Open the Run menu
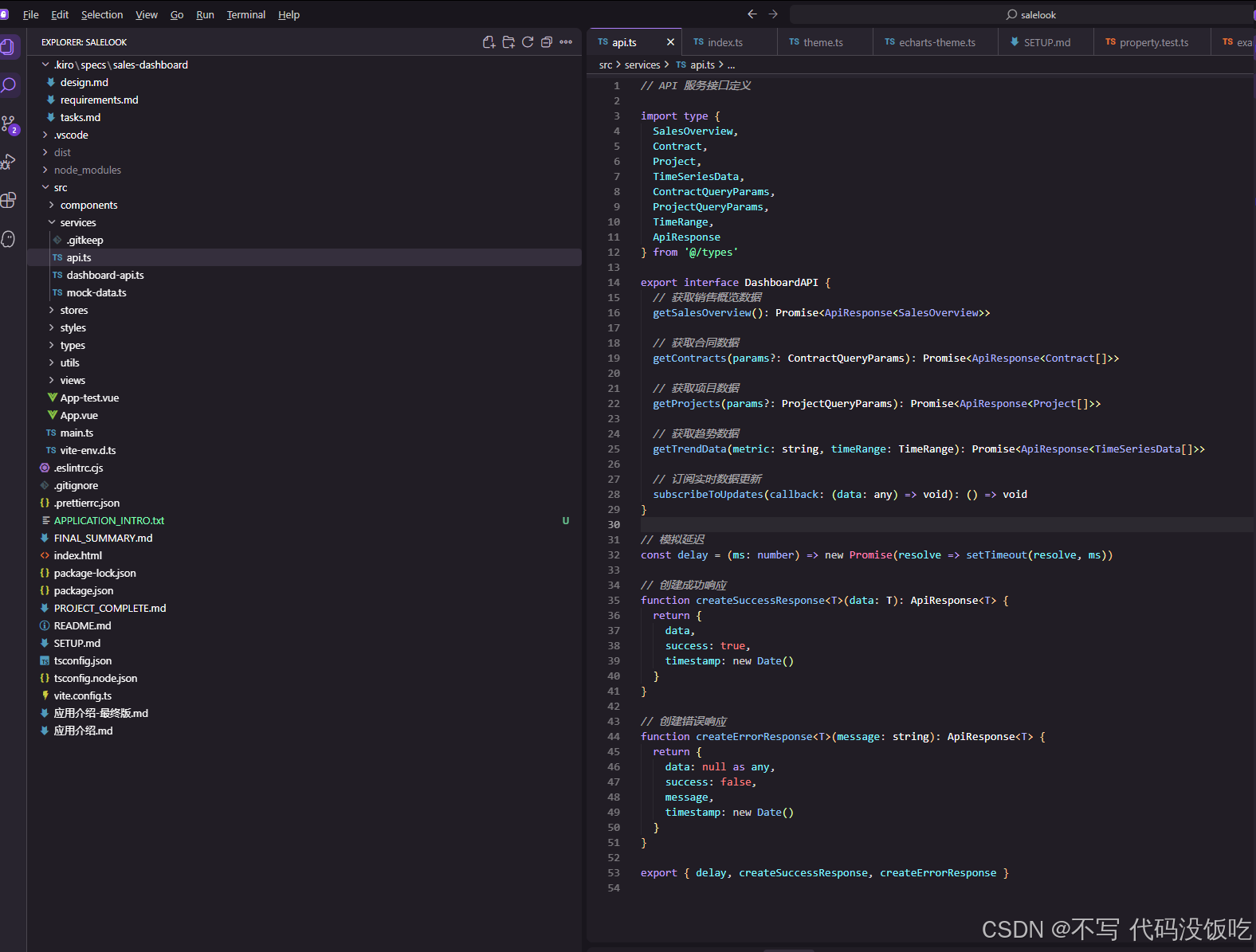 [205, 14]
